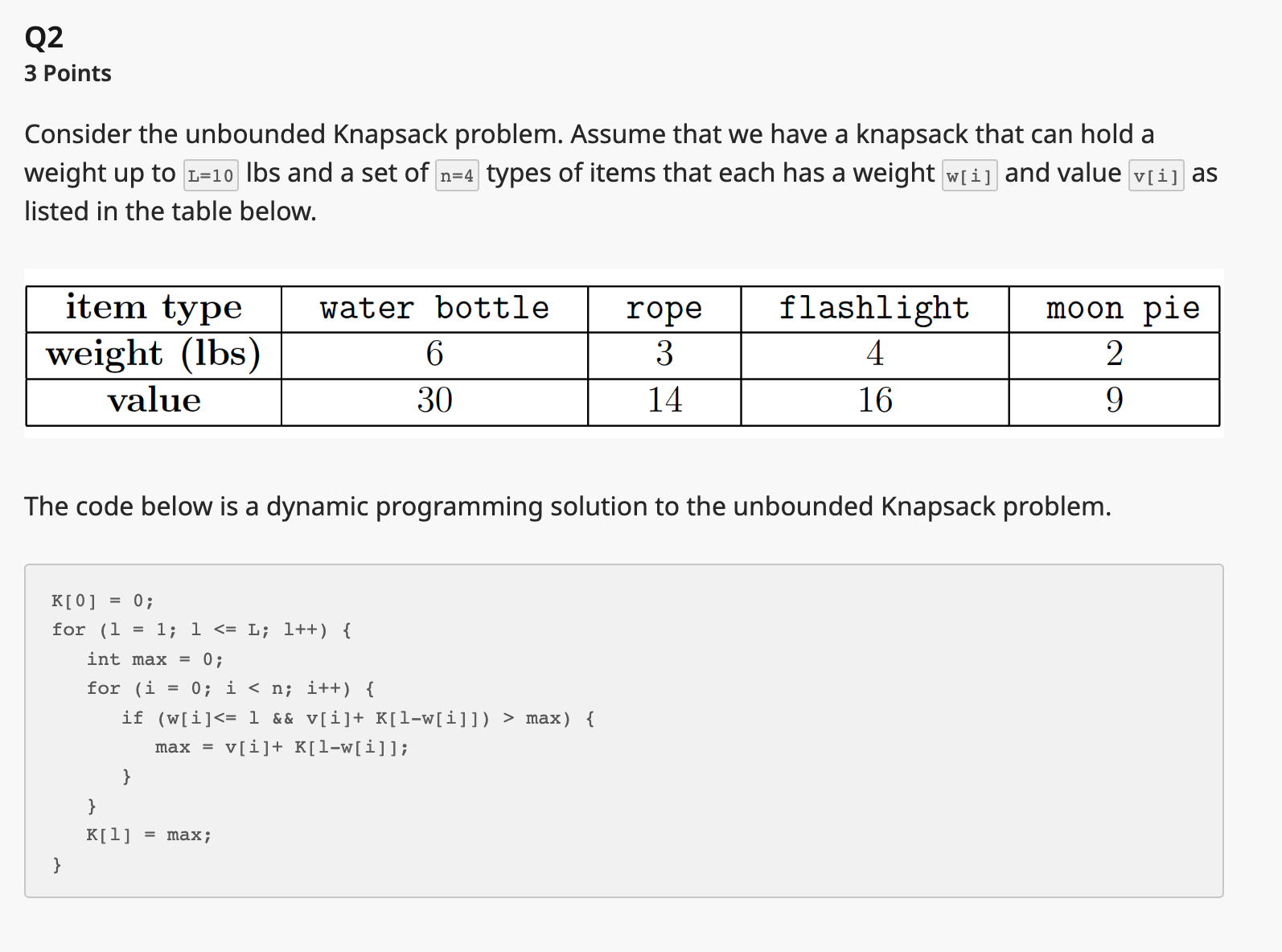Click the 3 Points label
The height and width of the screenshot is (952, 1282).
tap(68, 73)
